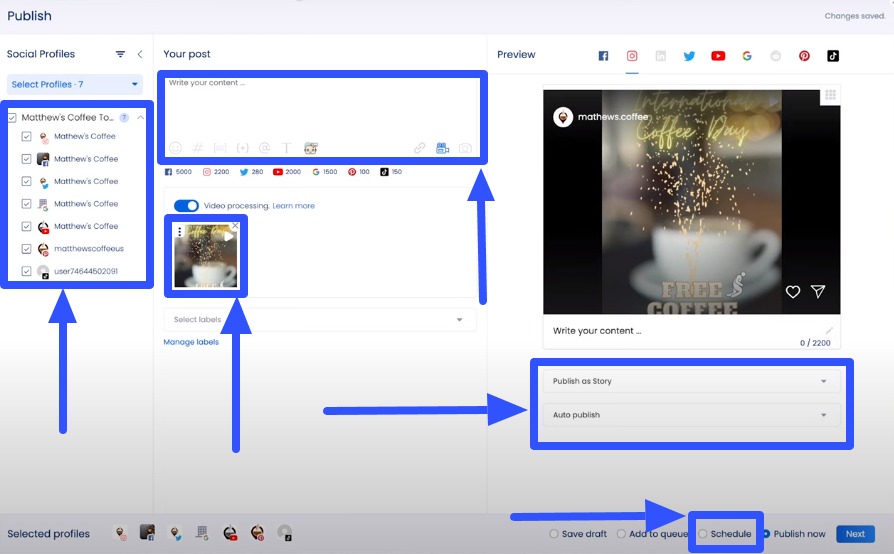Show Pinterest preview tab
894x554 pixels.
click(x=804, y=56)
